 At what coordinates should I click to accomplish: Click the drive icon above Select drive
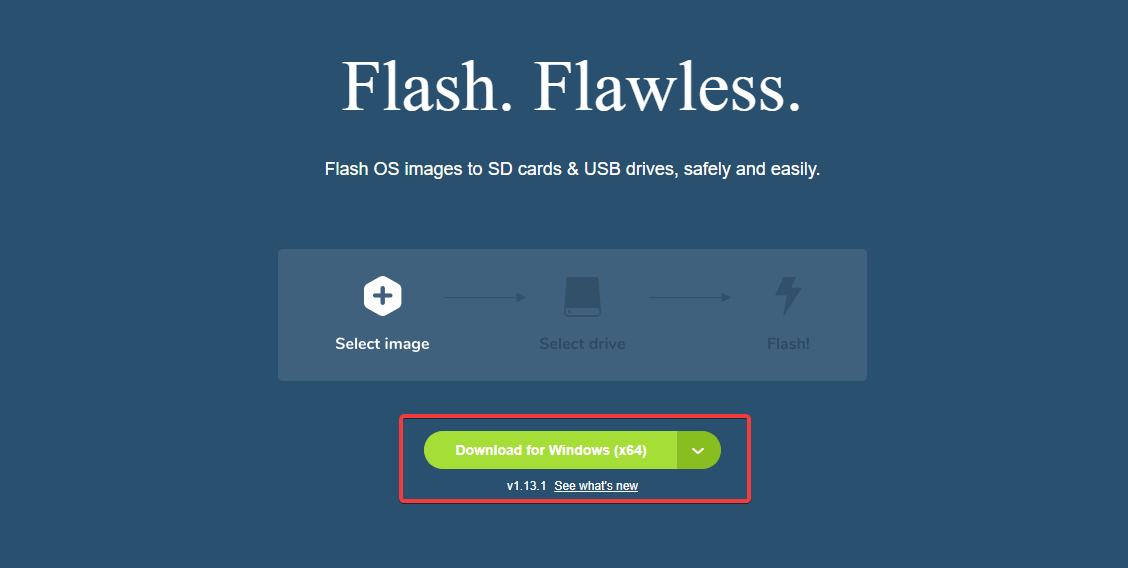(582, 296)
